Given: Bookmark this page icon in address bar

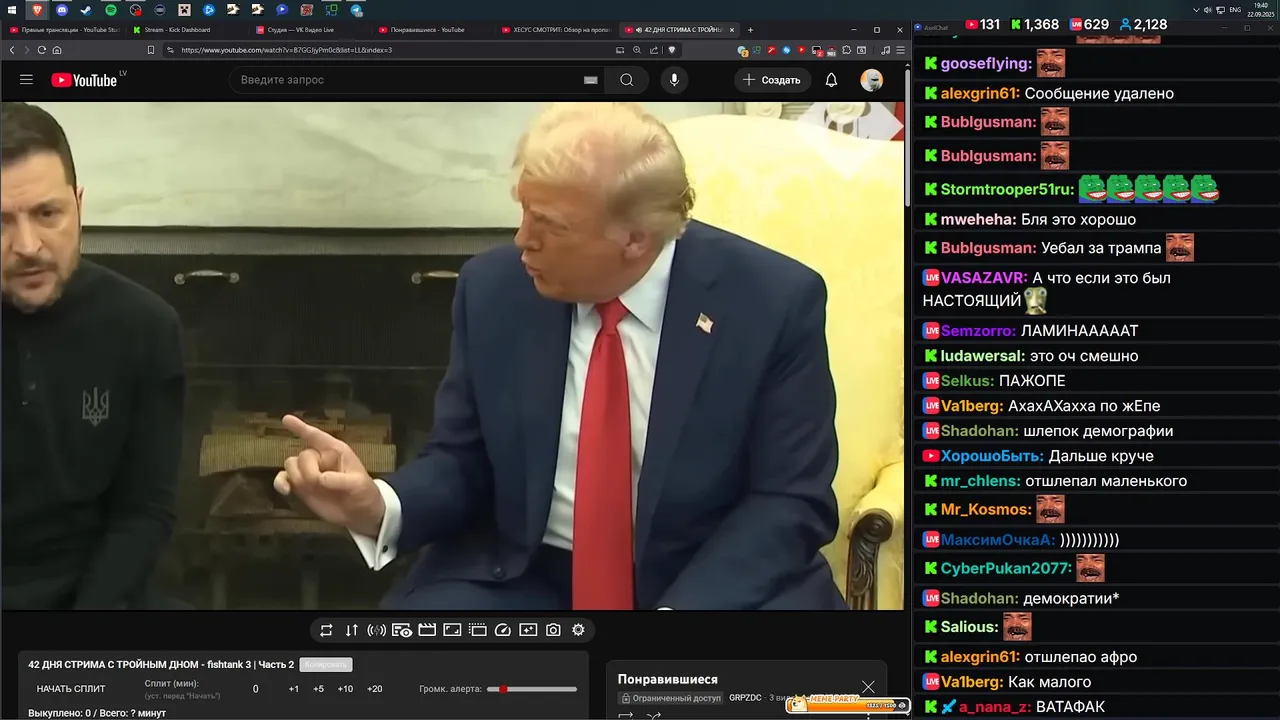Looking at the screenshot, I should pos(151,50).
